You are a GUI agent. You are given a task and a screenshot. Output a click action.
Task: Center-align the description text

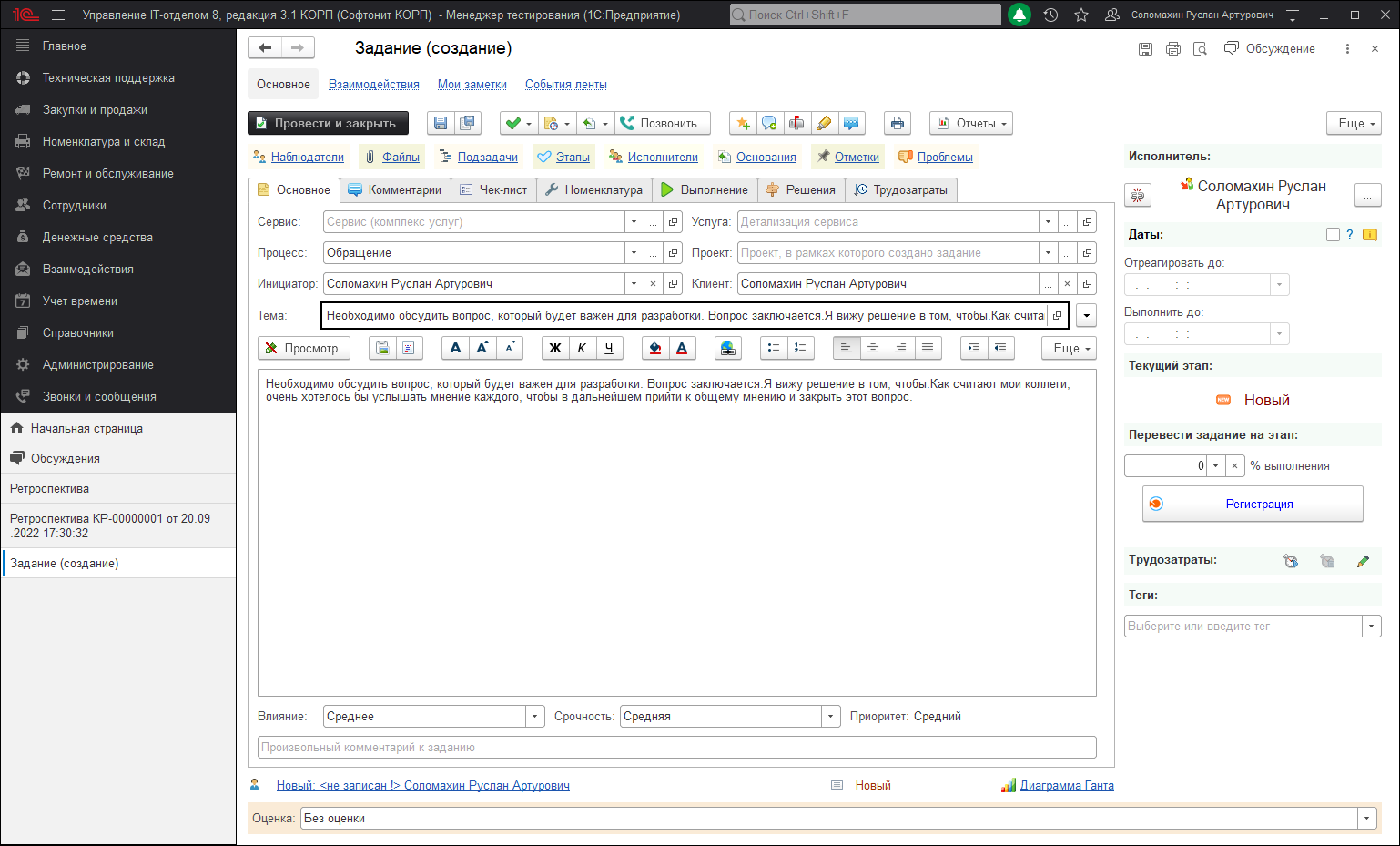click(873, 348)
